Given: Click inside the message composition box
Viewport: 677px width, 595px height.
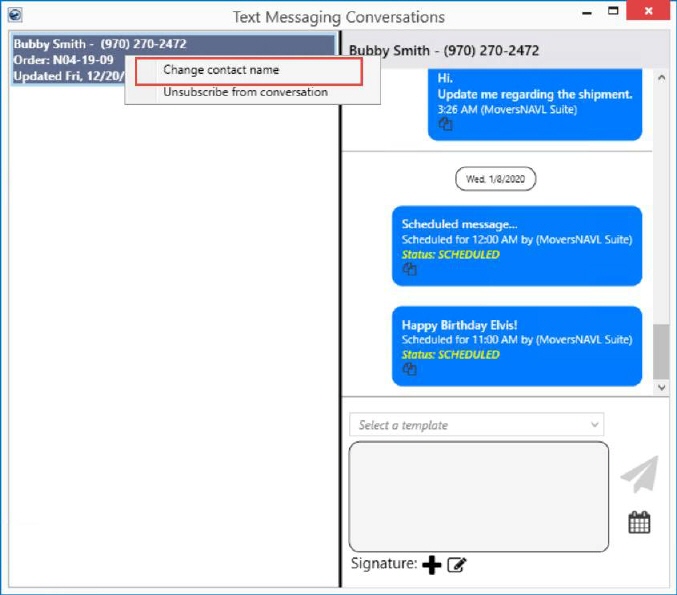Looking at the screenshot, I should 478,496.
